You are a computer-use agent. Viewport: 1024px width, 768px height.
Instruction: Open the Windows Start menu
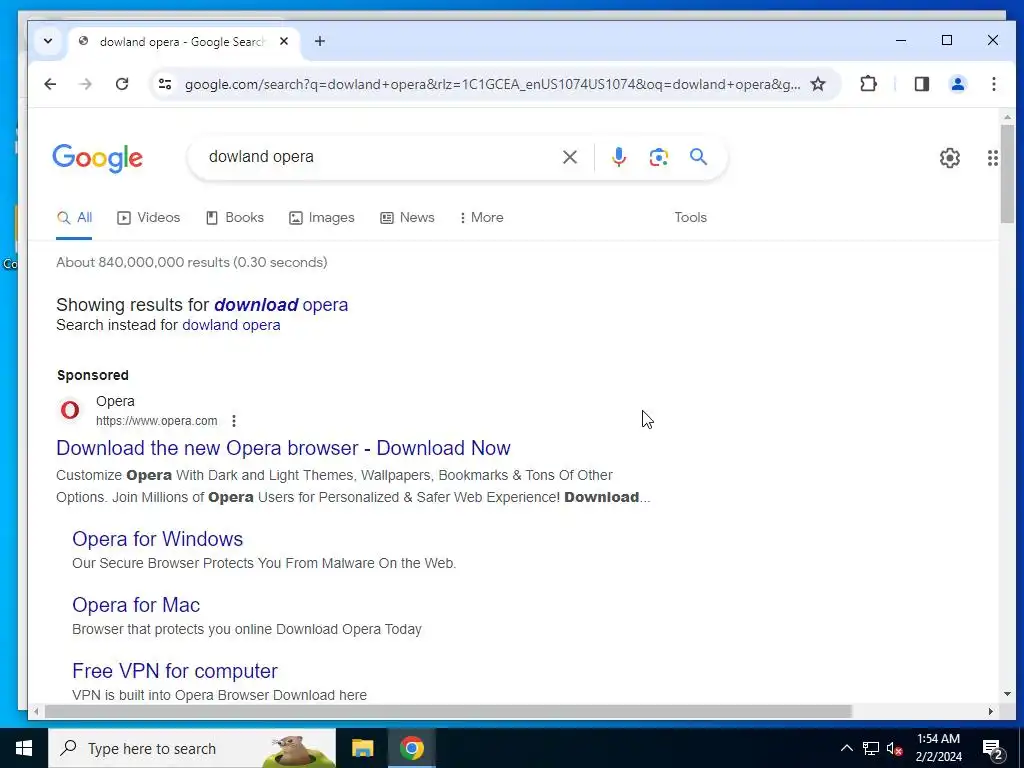tap(24, 748)
